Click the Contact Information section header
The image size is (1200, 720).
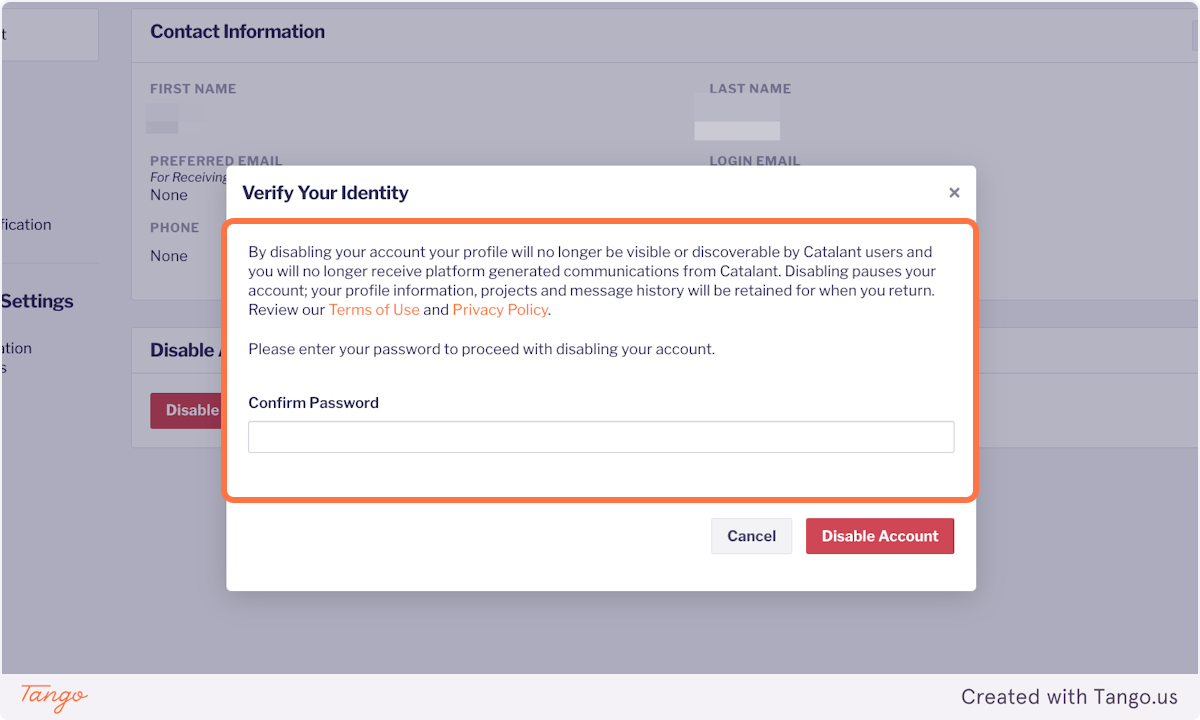[x=237, y=31]
